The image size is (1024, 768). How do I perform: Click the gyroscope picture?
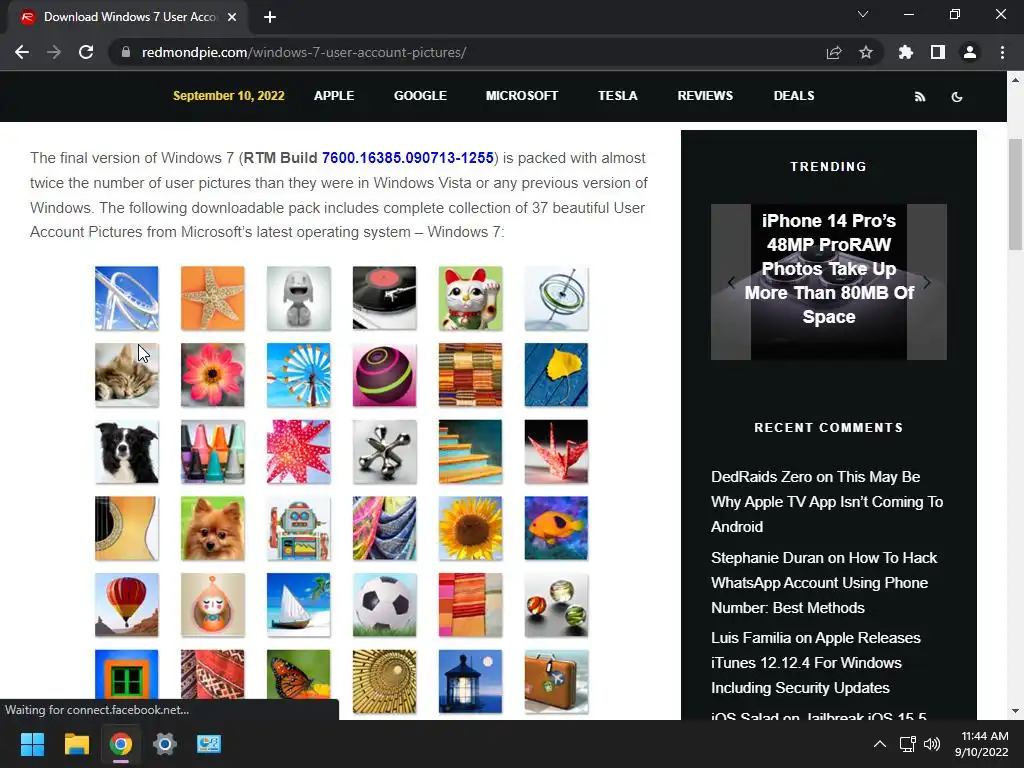pos(556,298)
